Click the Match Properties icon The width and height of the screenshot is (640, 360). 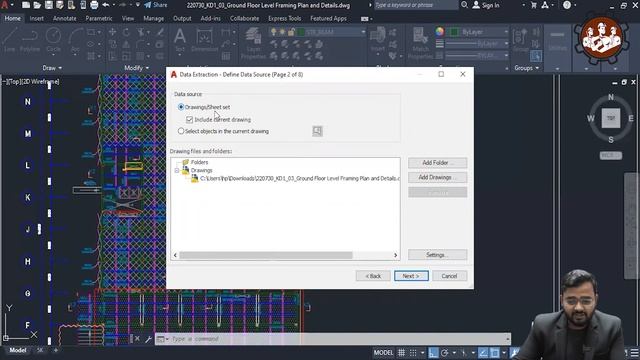[420, 43]
